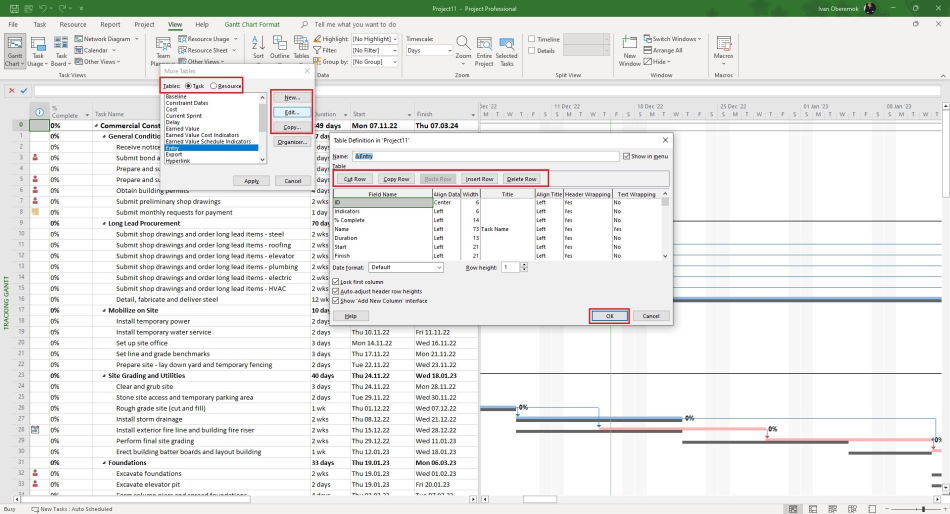Collapse Site Grading and Utilities summary task

click(x=104, y=376)
